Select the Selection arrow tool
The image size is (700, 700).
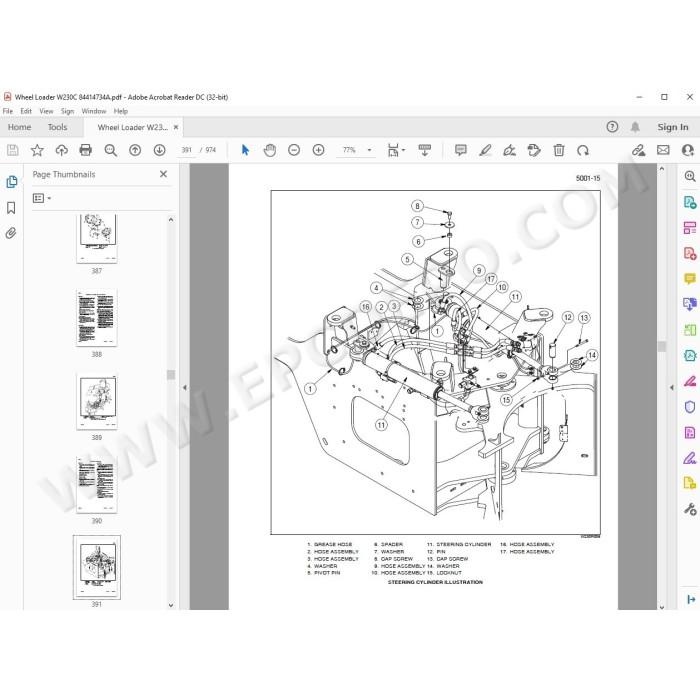click(245, 150)
